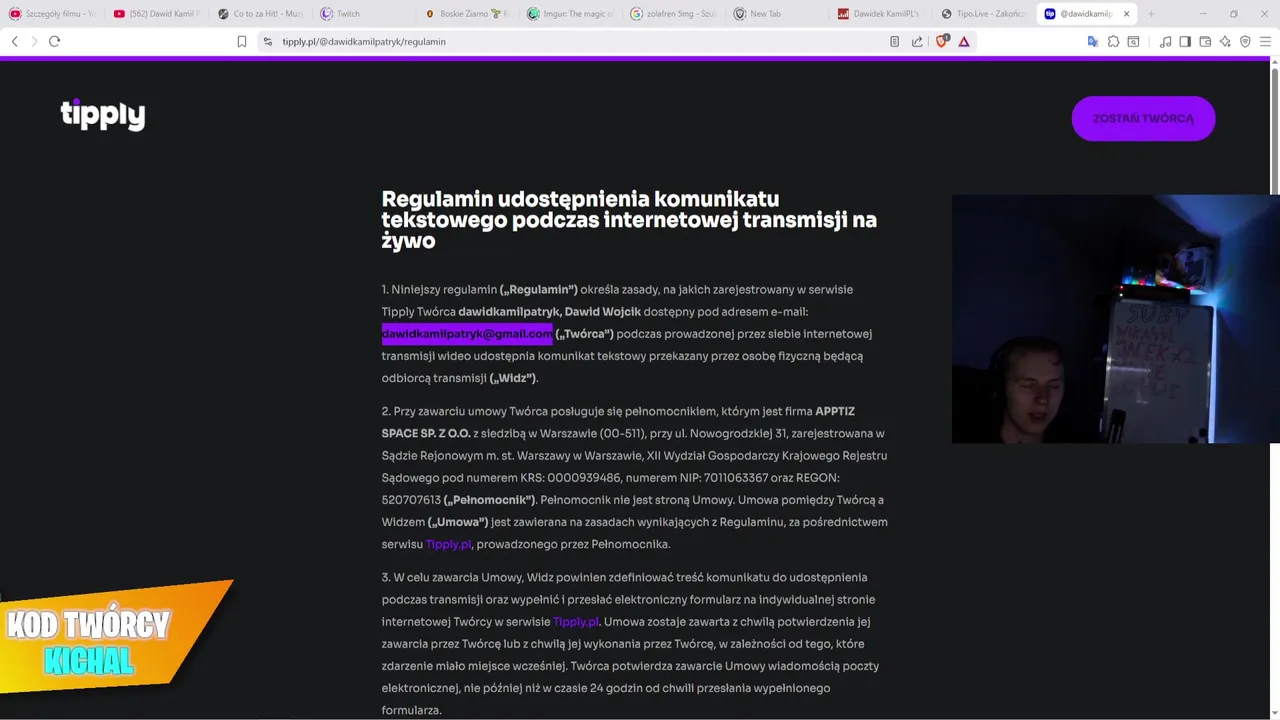Switch to Co to za Hit! tab

[260, 14]
